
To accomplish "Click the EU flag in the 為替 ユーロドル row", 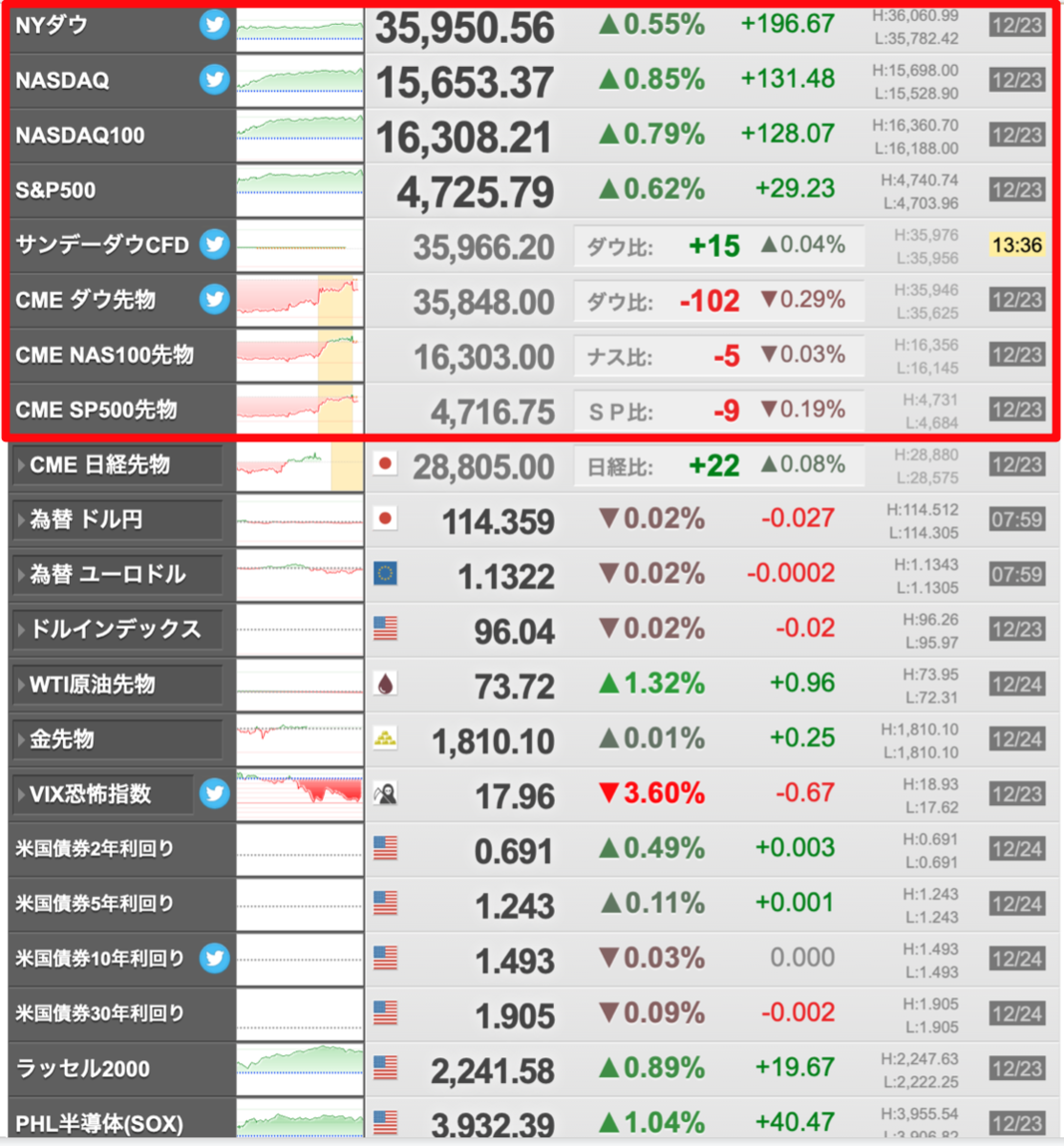I will coord(385,573).
